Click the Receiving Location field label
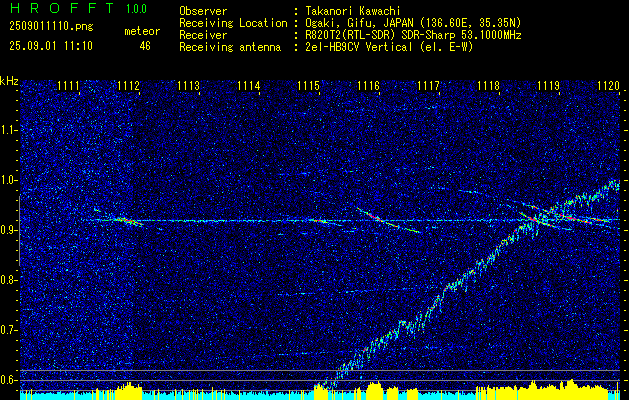This screenshot has width=629, height=400. pos(233,23)
